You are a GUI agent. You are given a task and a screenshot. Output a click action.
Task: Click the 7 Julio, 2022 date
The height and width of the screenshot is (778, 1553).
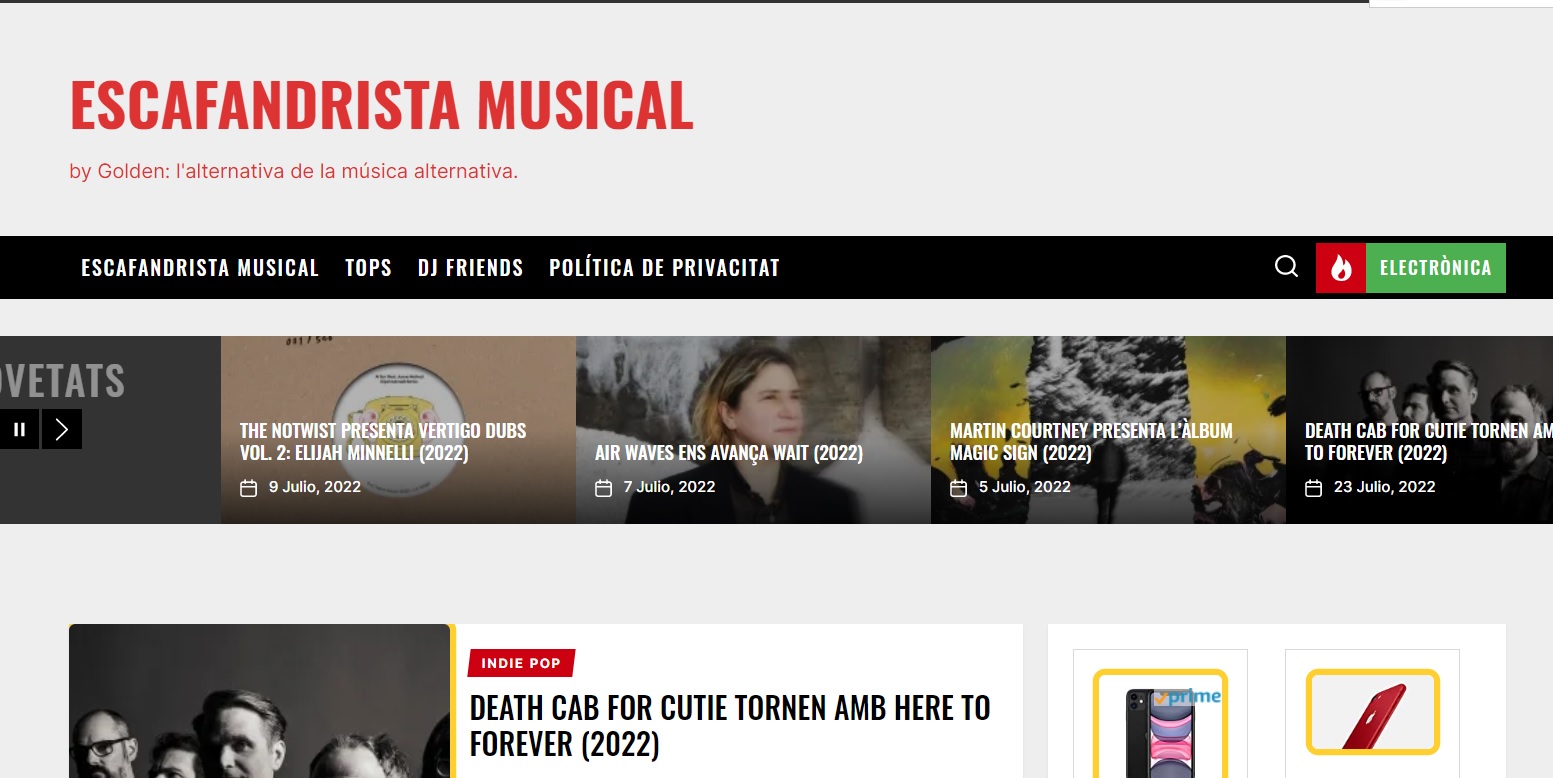pos(669,487)
